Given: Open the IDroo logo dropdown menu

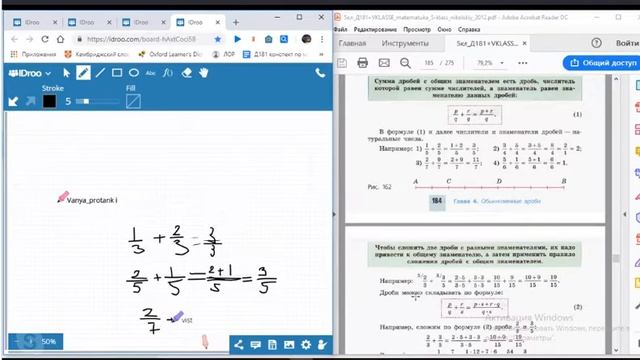Looking at the screenshot, I should point(30,73).
